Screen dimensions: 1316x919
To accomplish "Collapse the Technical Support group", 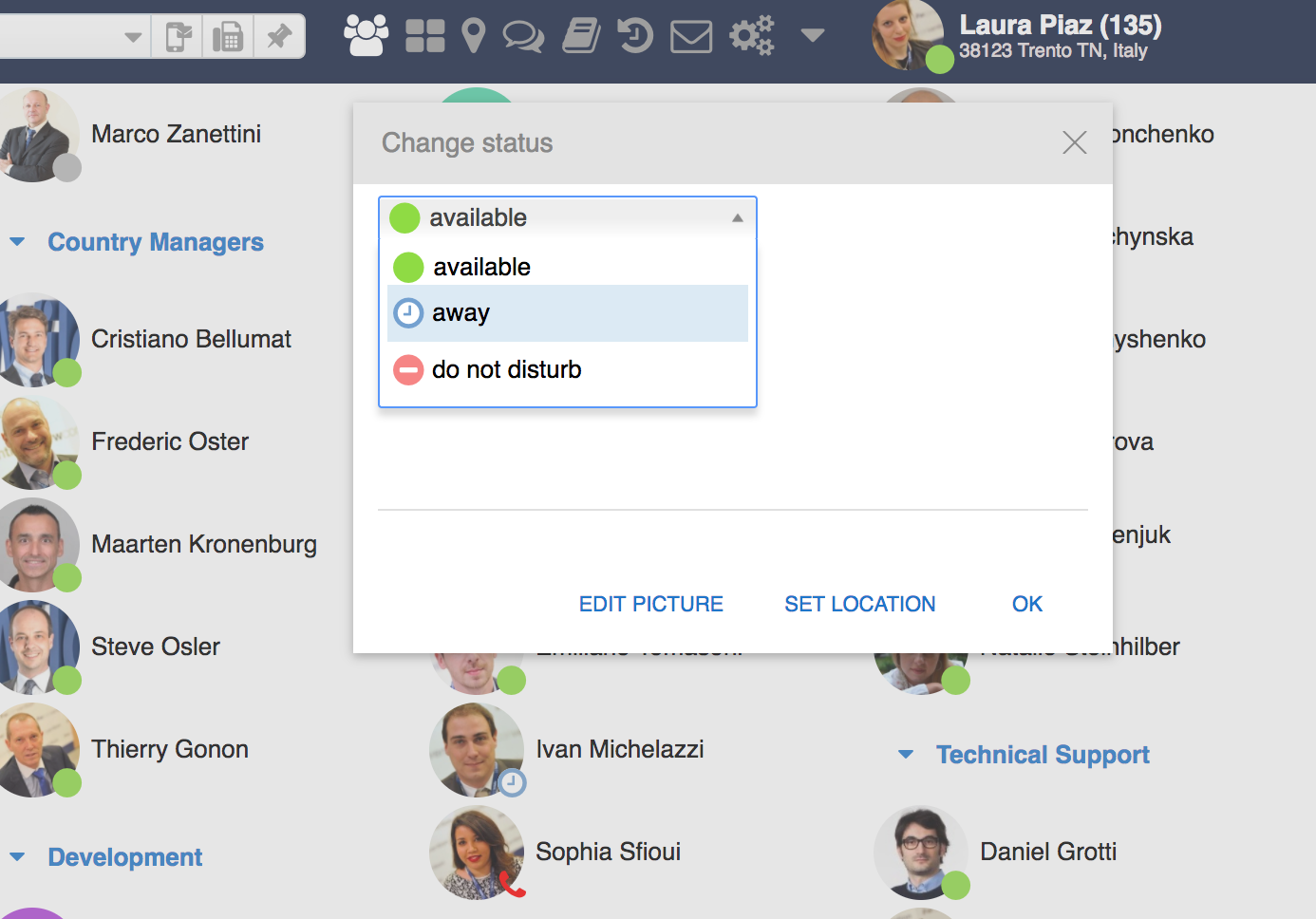I will click(906, 755).
